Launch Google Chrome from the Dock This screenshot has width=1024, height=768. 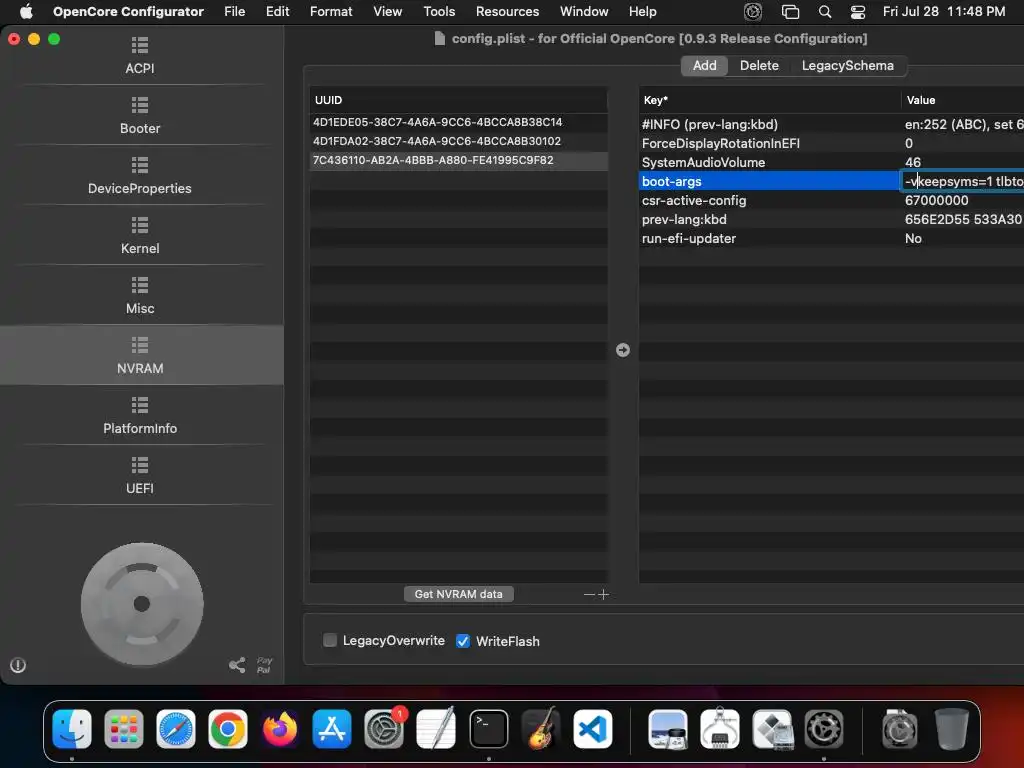pyautogui.click(x=228, y=729)
